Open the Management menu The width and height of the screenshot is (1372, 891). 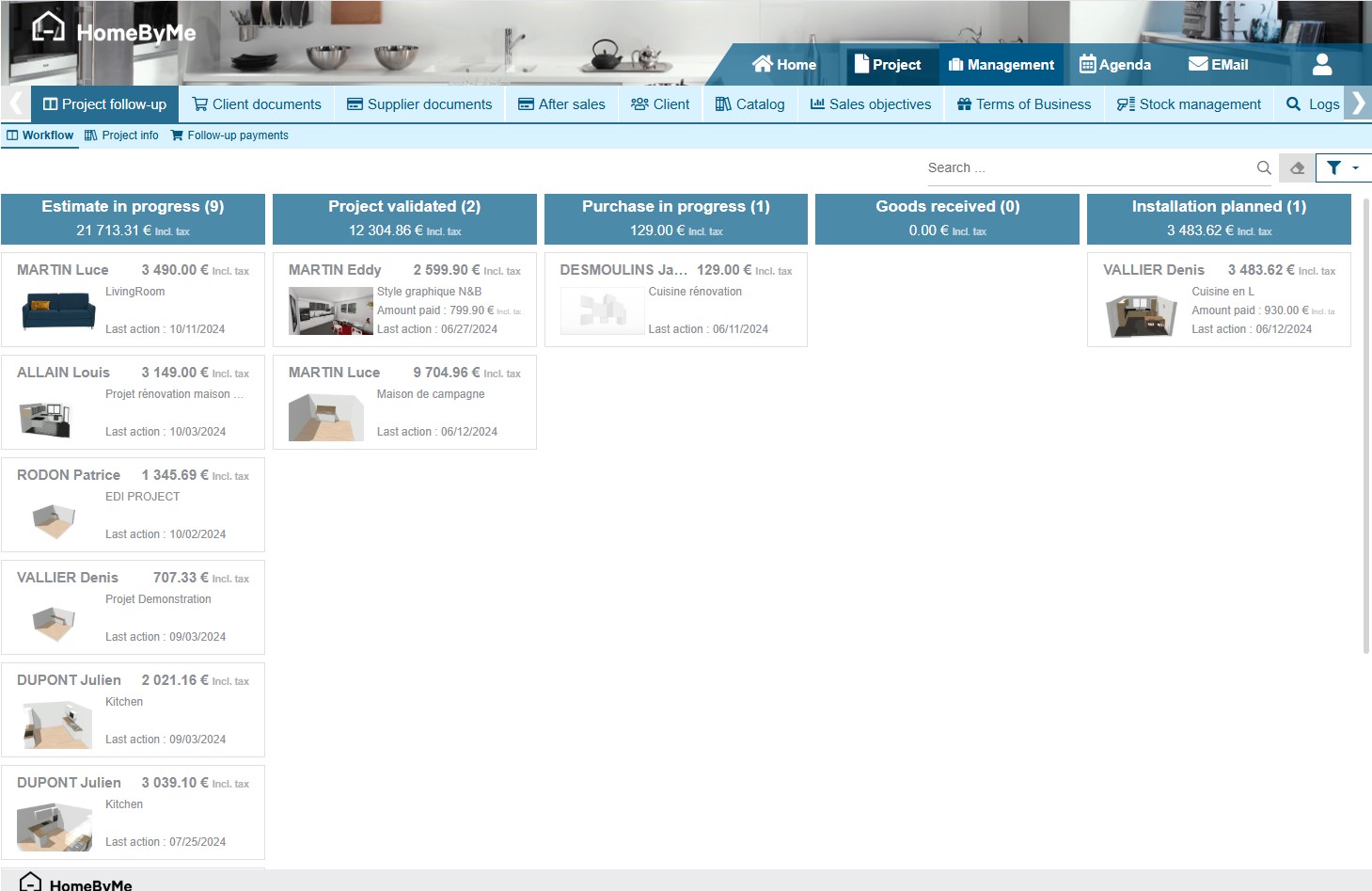[1001, 65]
